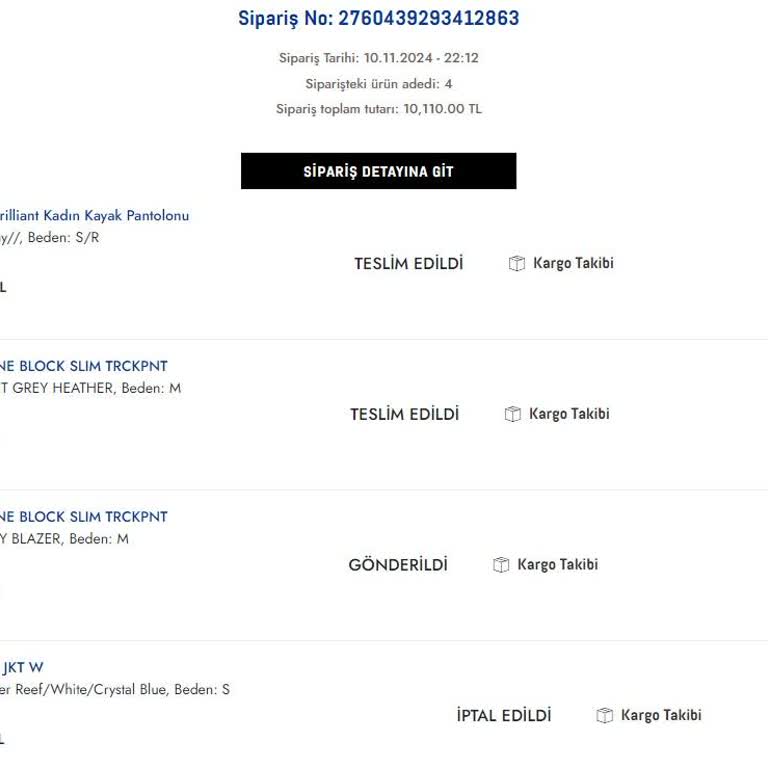Click the box icon beside the Kayak Pantolonu item
The width and height of the screenshot is (768, 768).
[517, 264]
